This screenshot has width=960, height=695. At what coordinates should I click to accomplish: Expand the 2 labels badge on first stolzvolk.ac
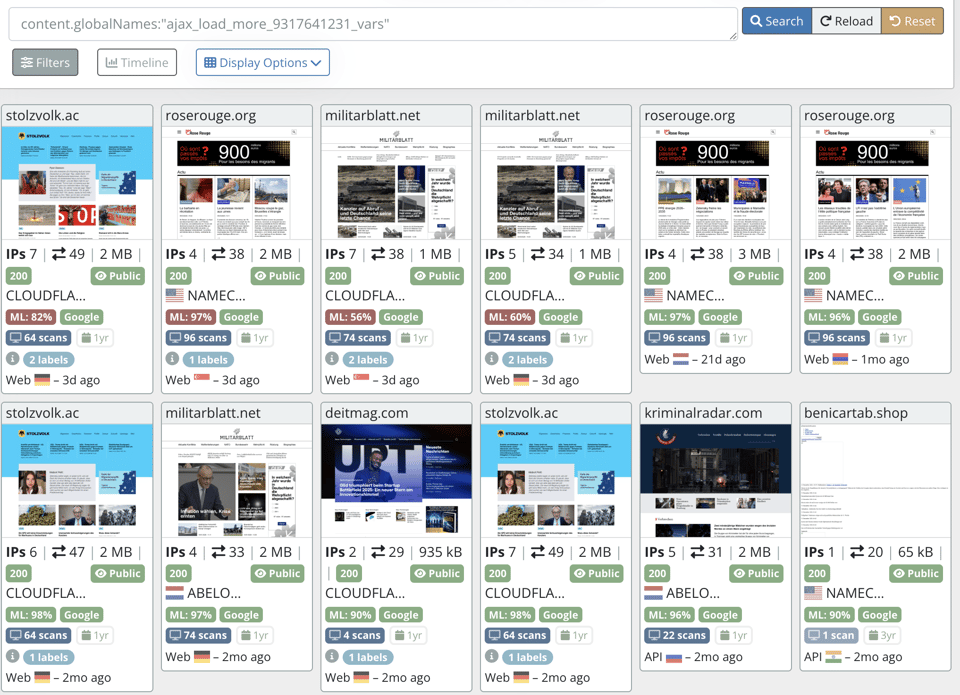pyautogui.click(x=48, y=359)
